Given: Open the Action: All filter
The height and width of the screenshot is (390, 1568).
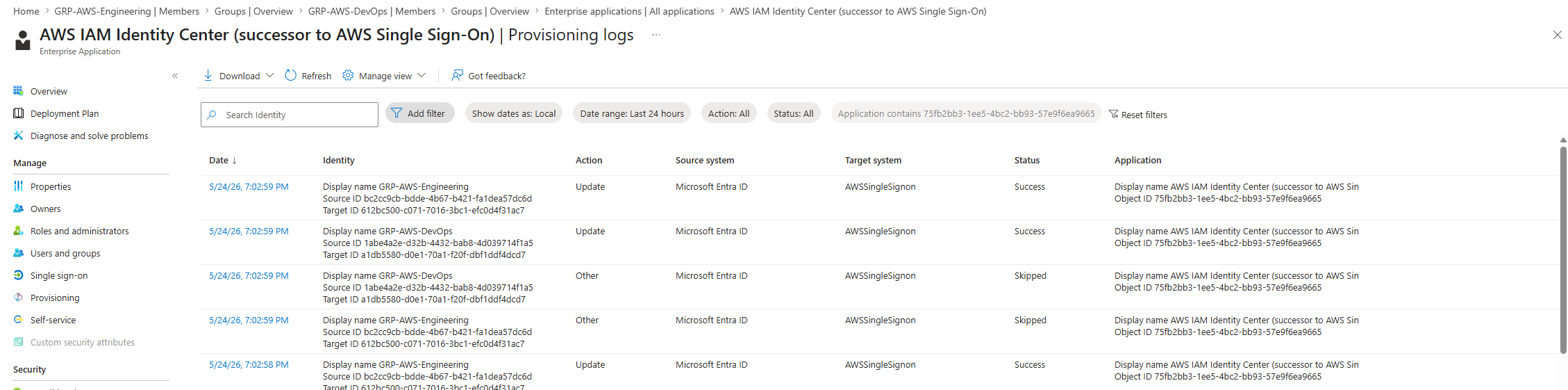Looking at the screenshot, I should tap(728, 113).
